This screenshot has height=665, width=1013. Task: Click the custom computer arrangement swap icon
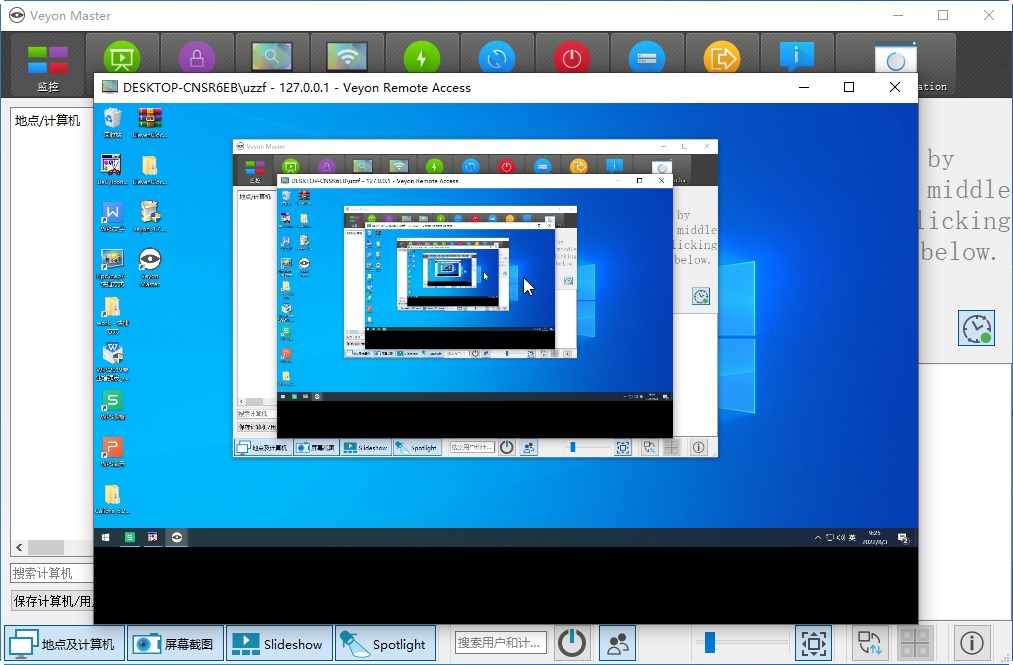(869, 643)
